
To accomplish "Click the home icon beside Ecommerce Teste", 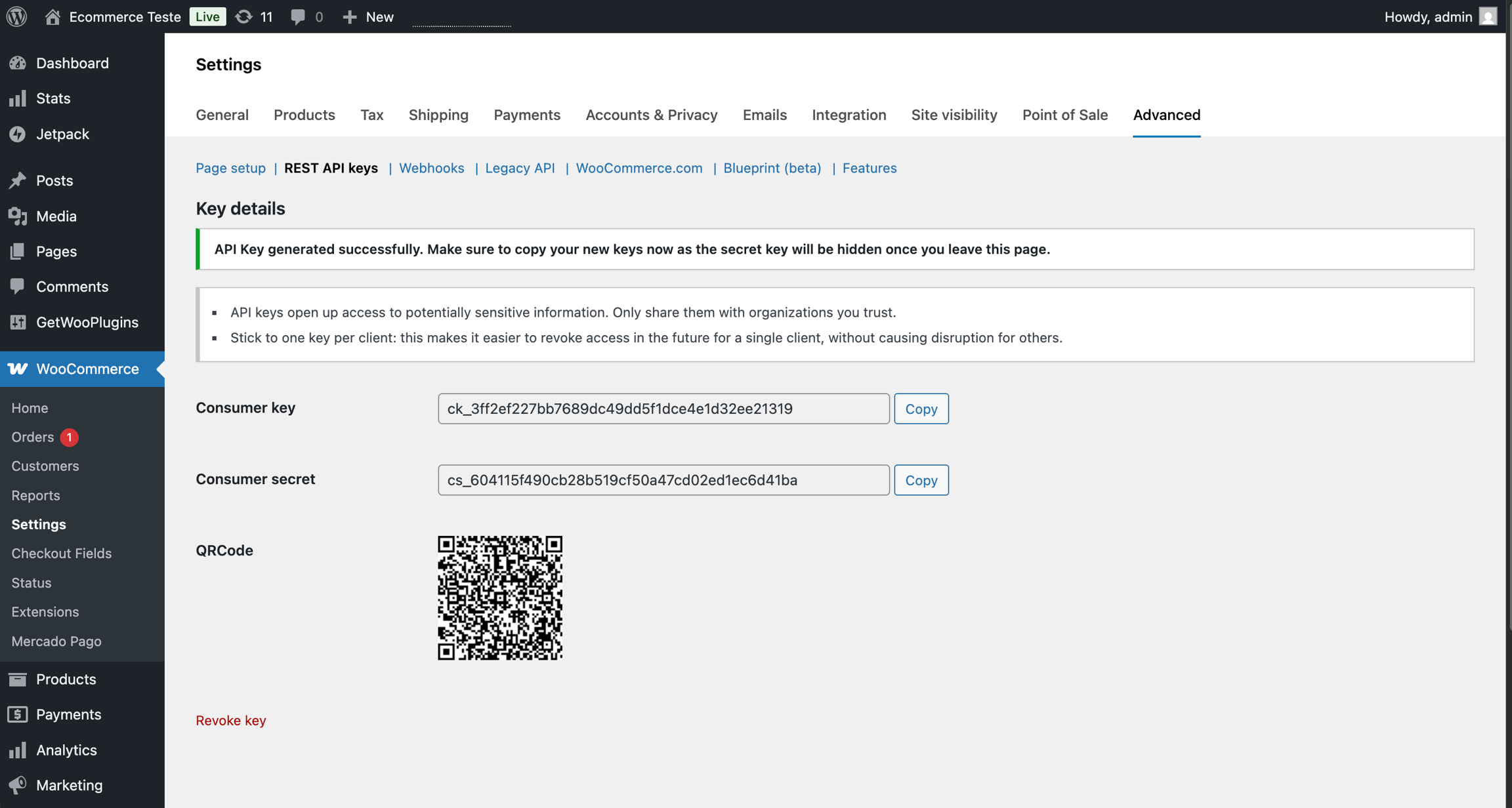I will pyautogui.click(x=52, y=16).
